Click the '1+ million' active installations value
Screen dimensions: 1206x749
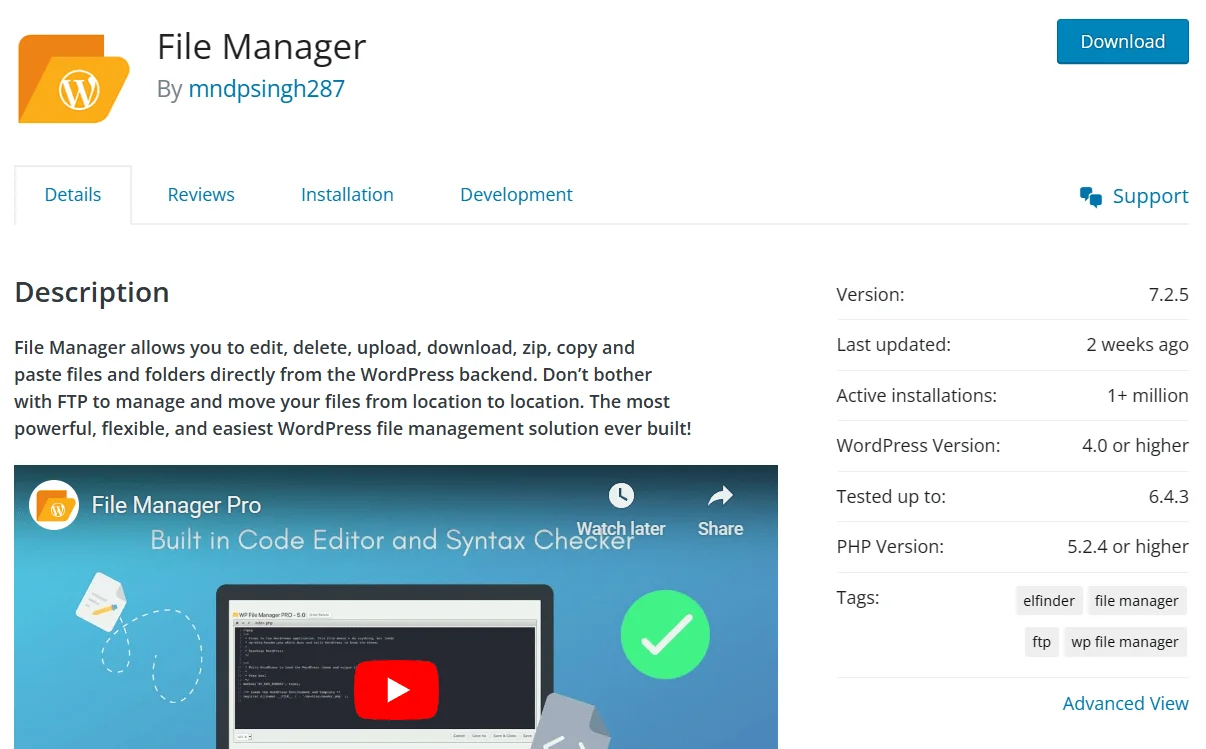pos(1148,395)
